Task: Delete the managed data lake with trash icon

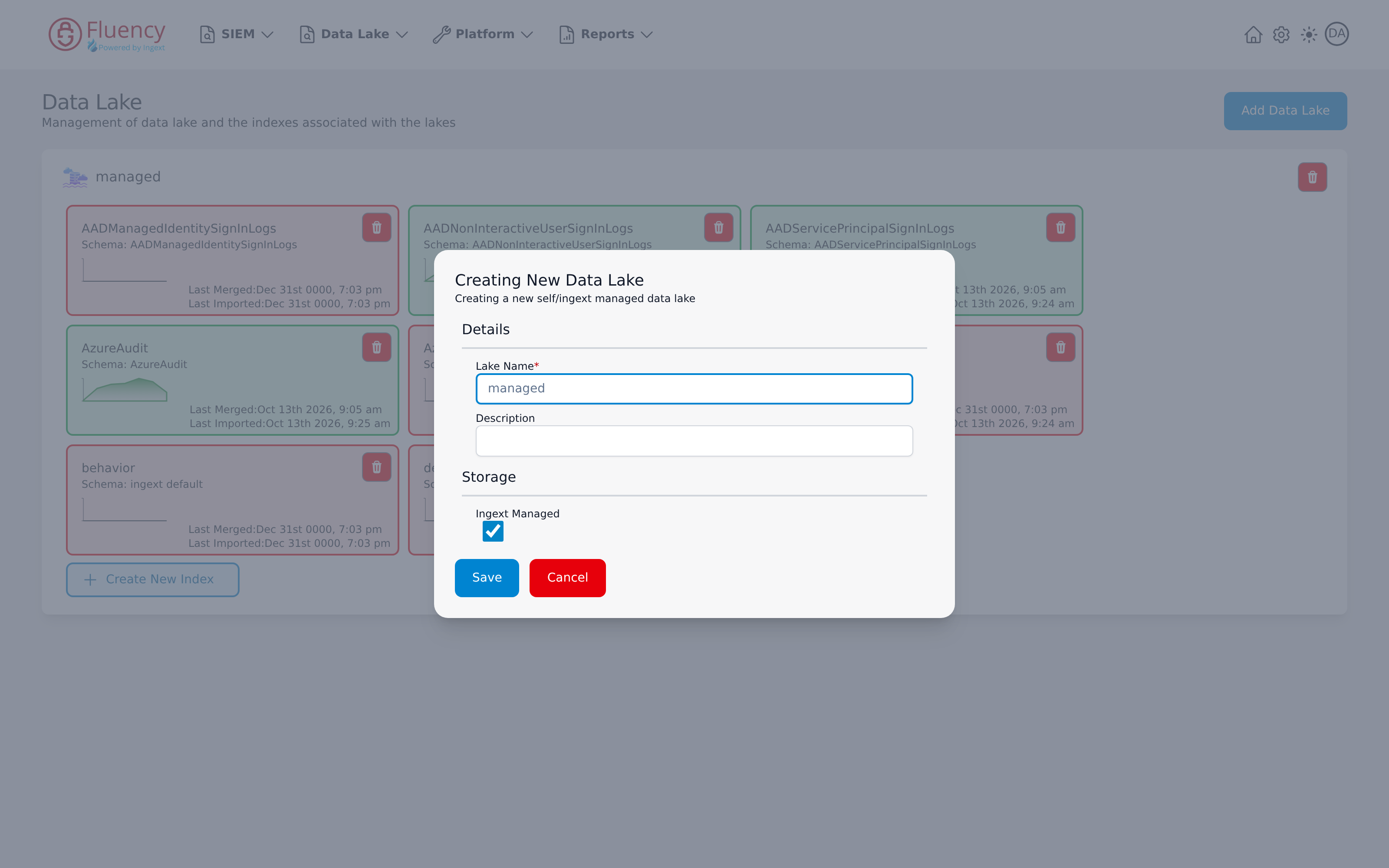Action: [x=1312, y=177]
